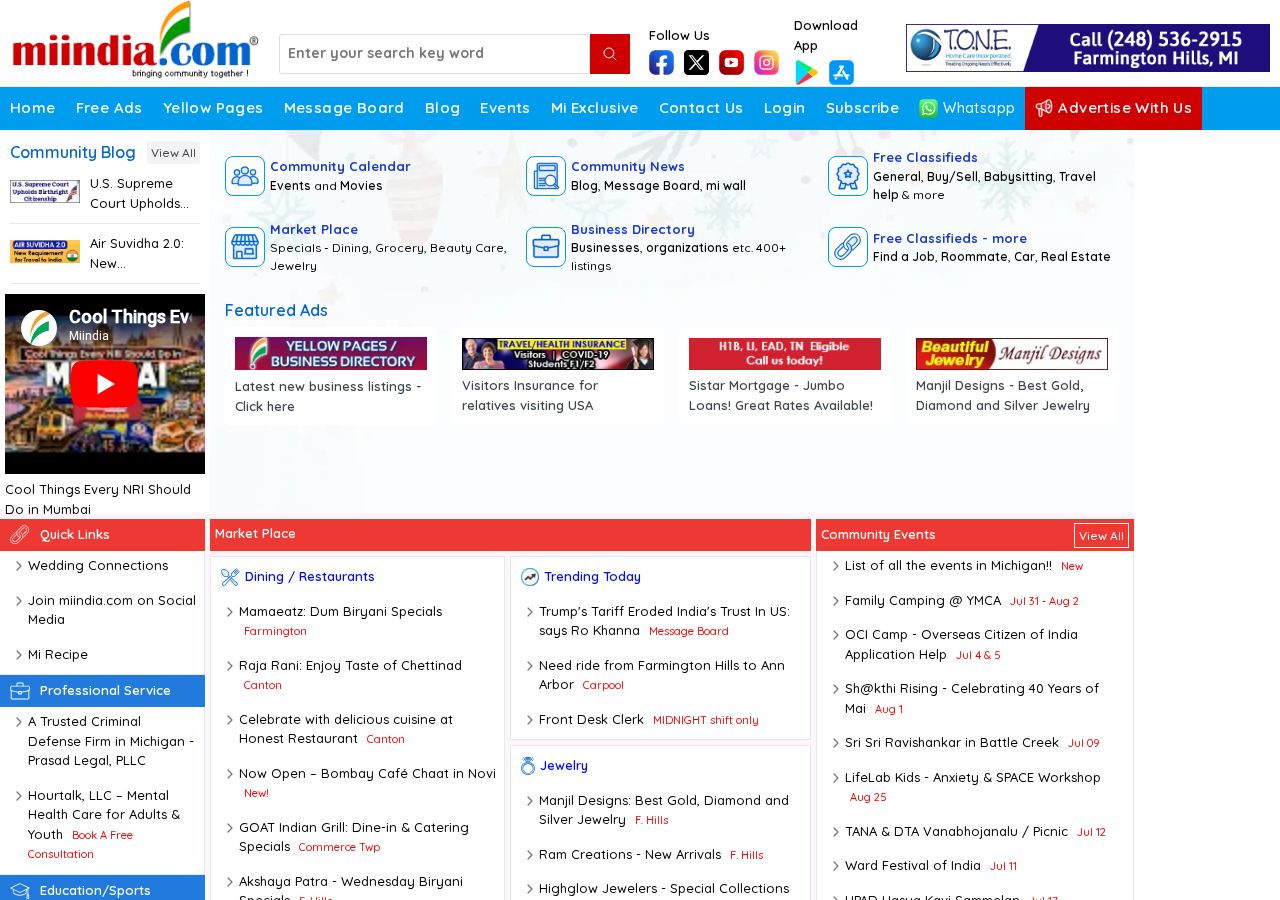Open Hourtalk, LLC mental health care link
This screenshot has height=900, width=1280.
coord(104,815)
